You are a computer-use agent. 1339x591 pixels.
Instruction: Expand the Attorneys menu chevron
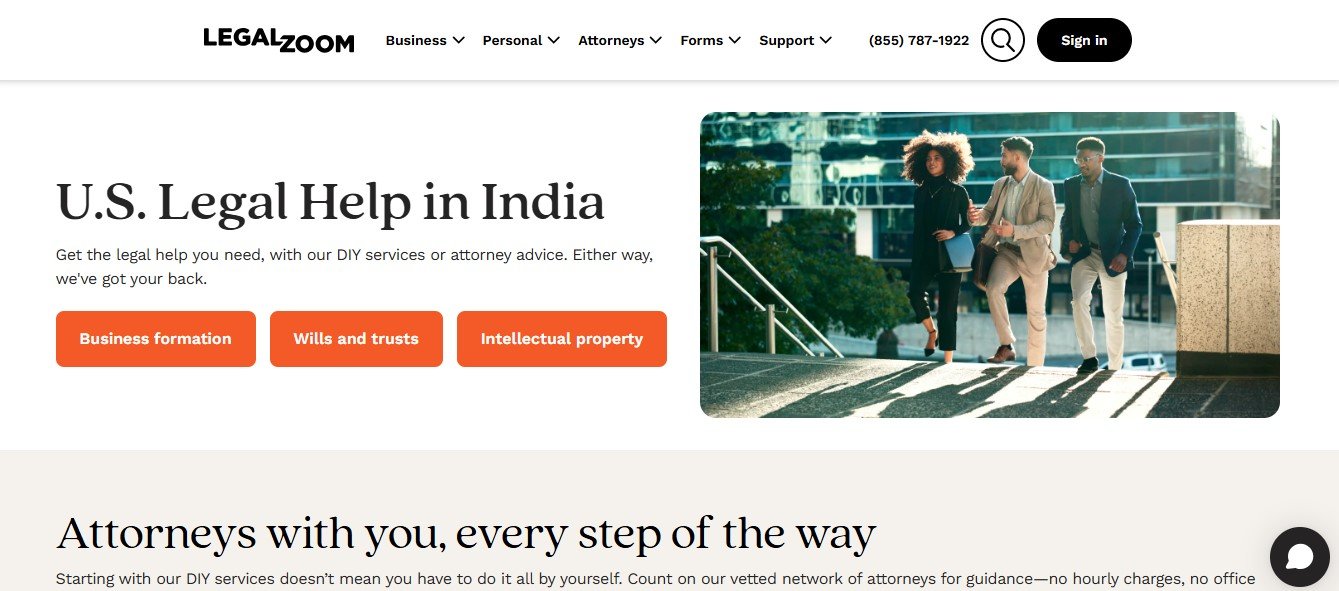point(656,40)
